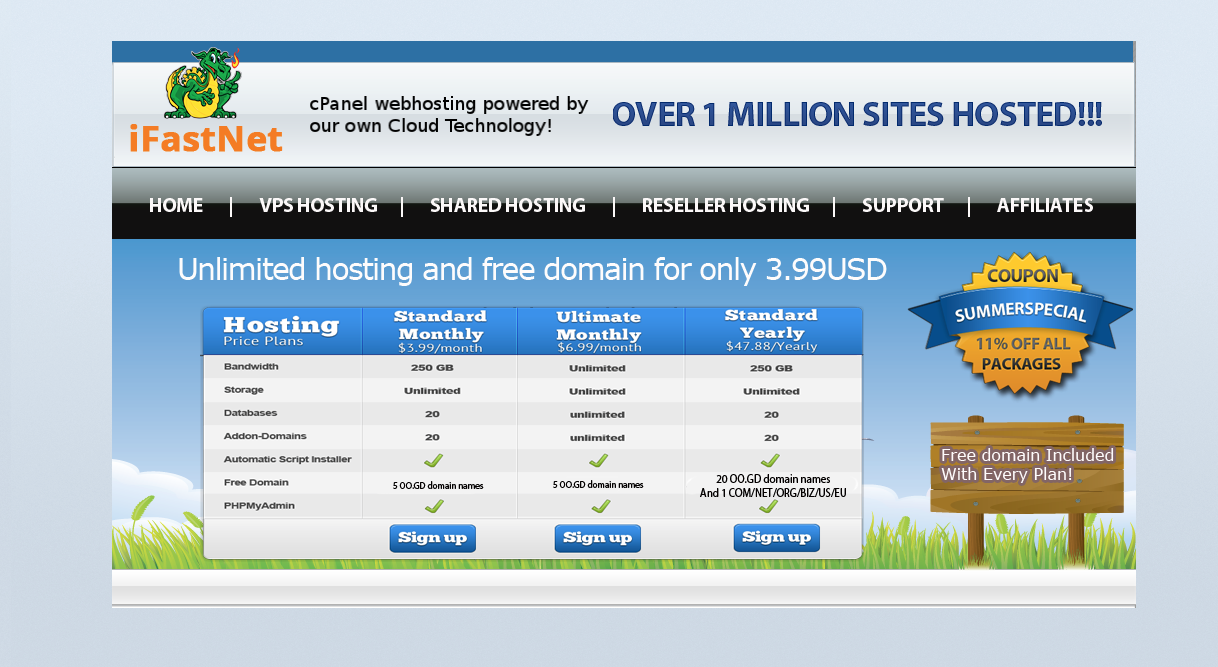Image resolution: width=1218 pixels, height=667 pixels.
Task: Click 250 GB bandwidth under Standard Yearly
Action: (772, 368)
